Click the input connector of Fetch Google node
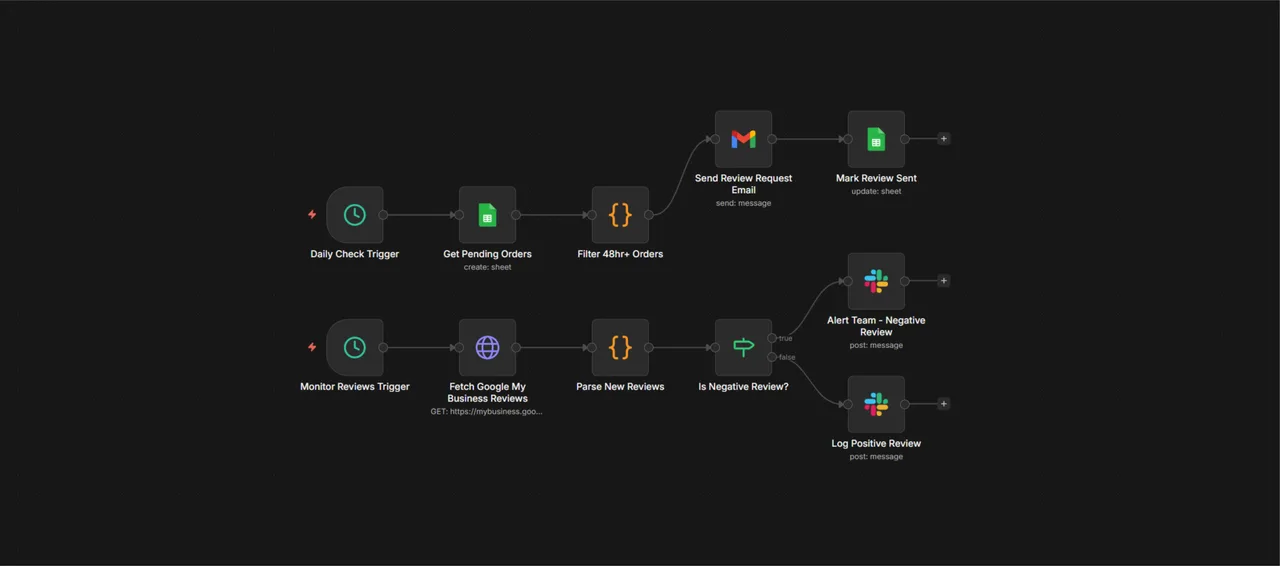Screen dimensions: 1280x566 point(459,347)
